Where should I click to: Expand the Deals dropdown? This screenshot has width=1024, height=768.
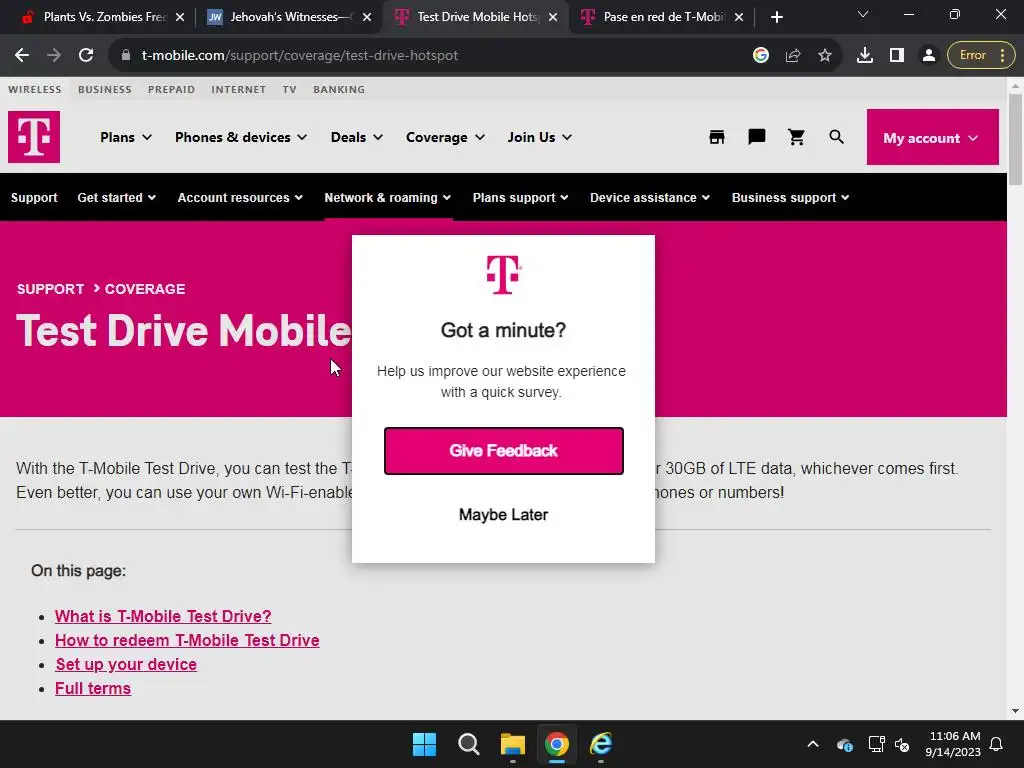[x=357, y=137]
